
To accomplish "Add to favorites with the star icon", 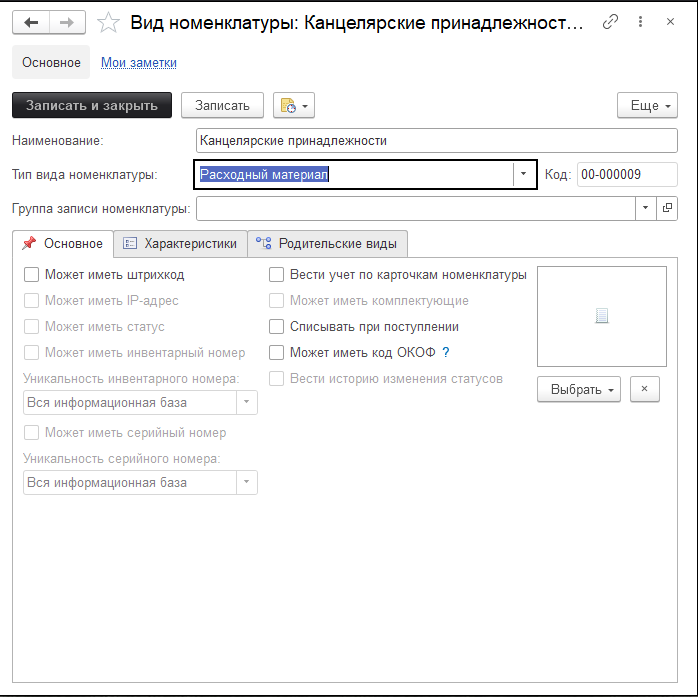I will [108, 22].
